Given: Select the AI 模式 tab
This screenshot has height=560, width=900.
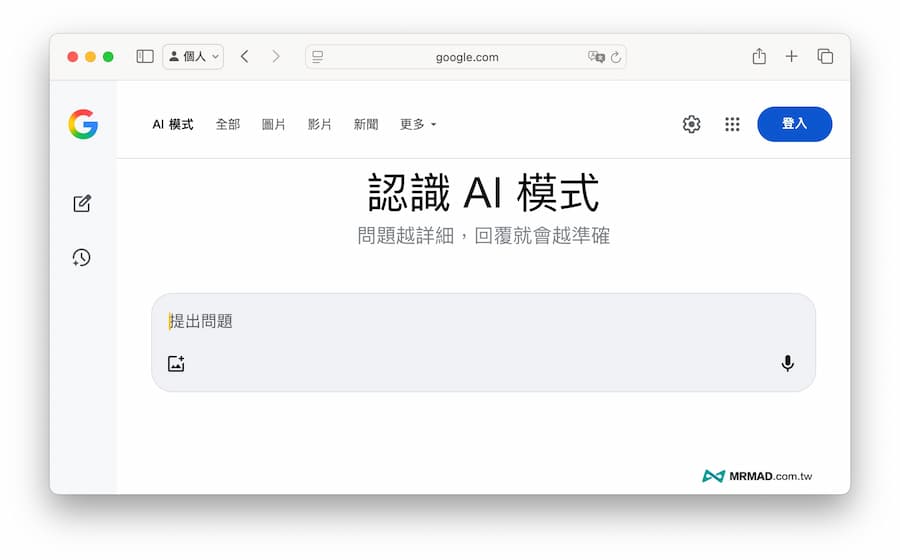Looking at the screenshot, I should tap(173, 124).
